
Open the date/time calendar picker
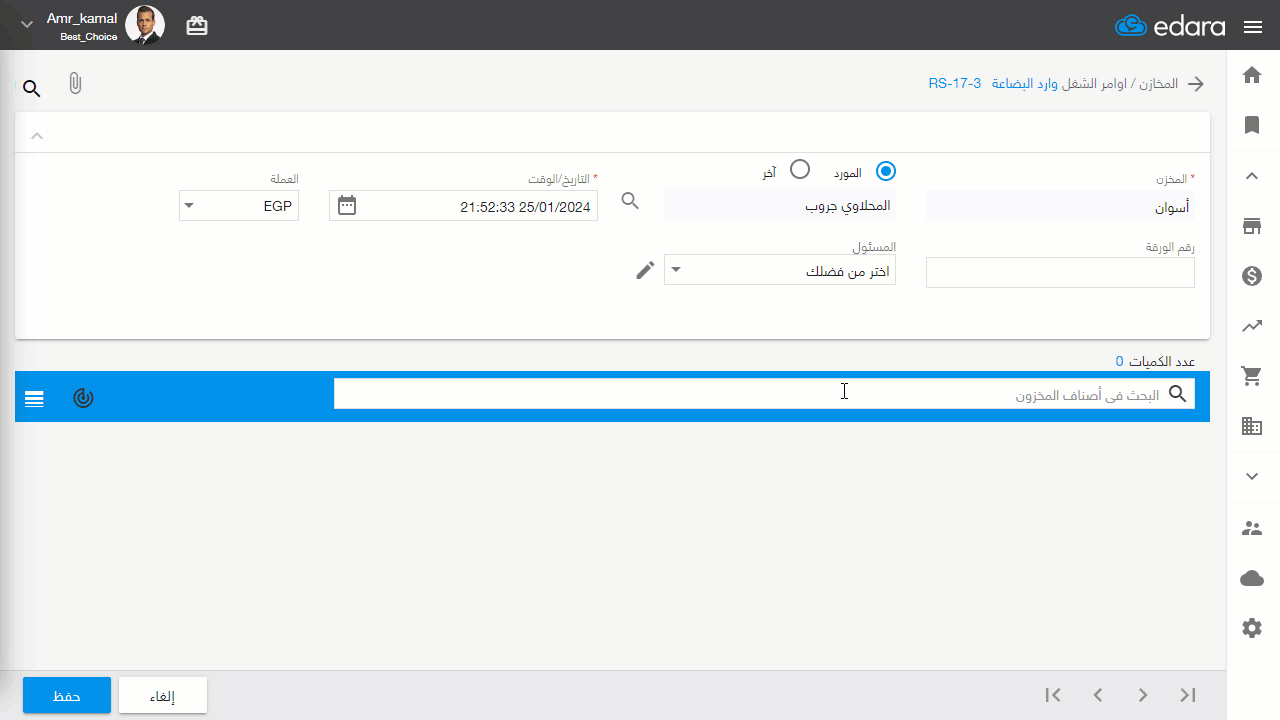coord(347,205)
